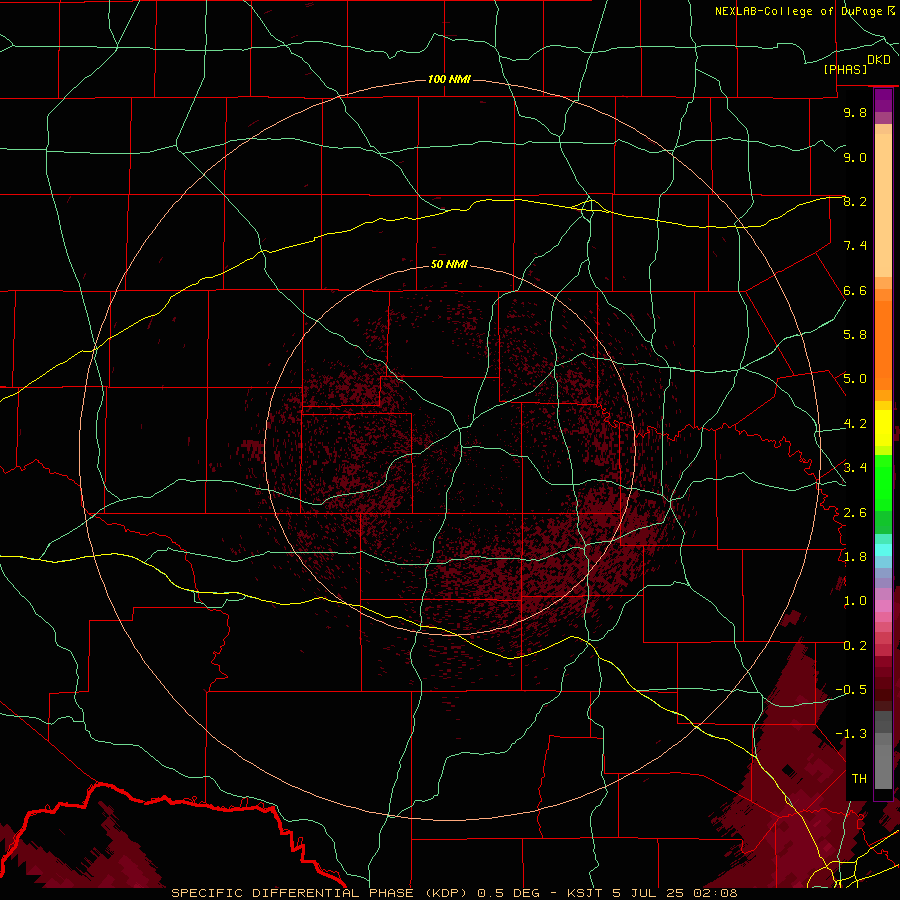The width and height of the screenshot is (900, 900).
Task: Click the 50 NMI range ring label
Action: 449,264
